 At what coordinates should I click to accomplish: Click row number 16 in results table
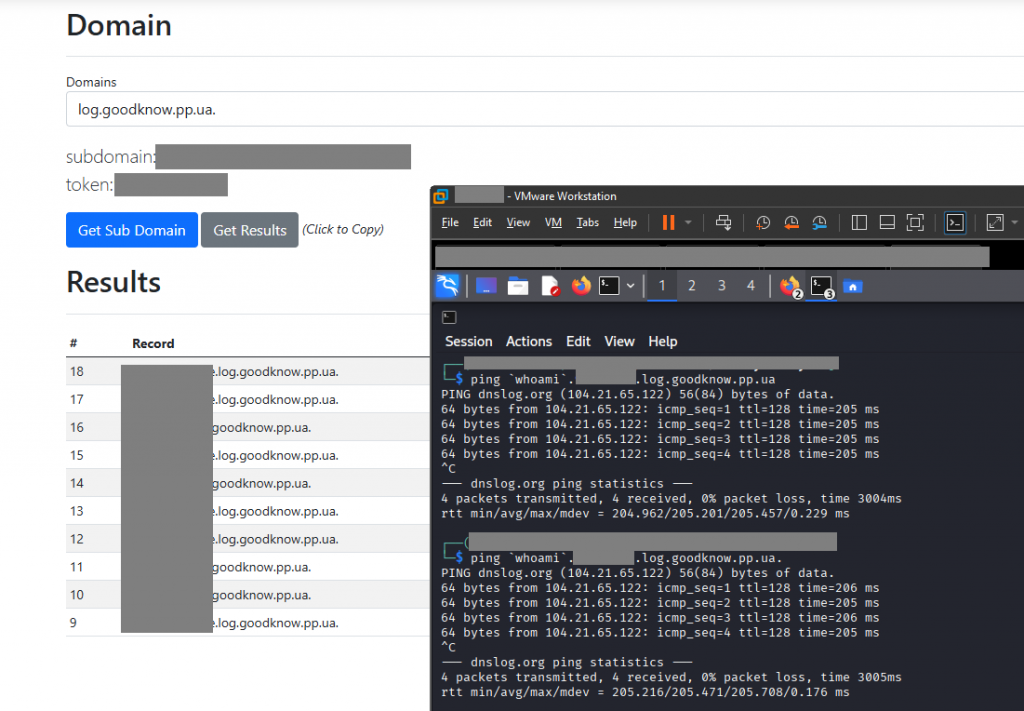(x=77, y=428)
